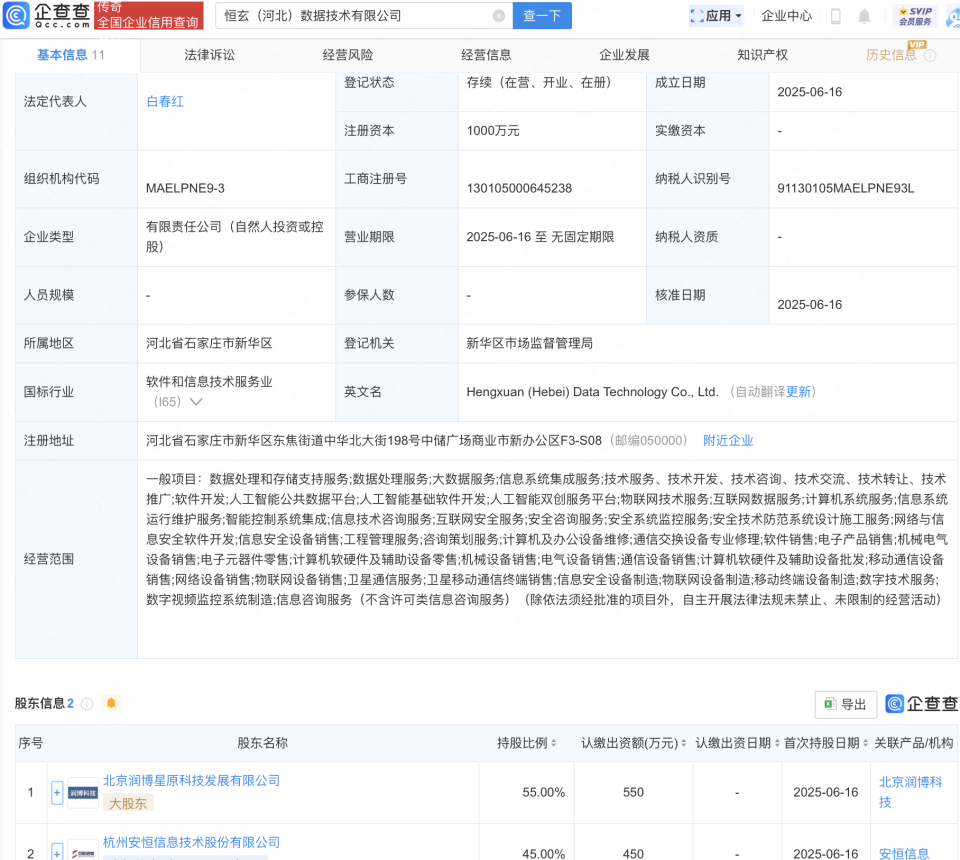Open 北京润博星原科技发展有限公司 link

point(191,780)
